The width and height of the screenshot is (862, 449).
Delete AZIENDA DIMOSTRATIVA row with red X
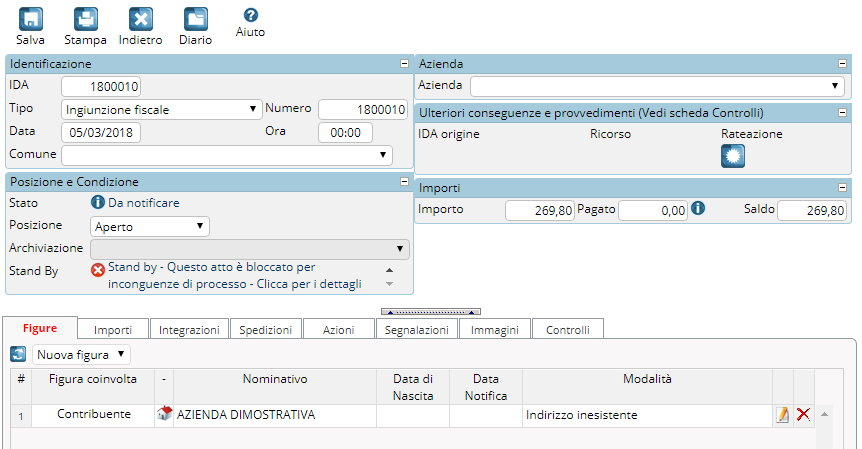point(803,414)
